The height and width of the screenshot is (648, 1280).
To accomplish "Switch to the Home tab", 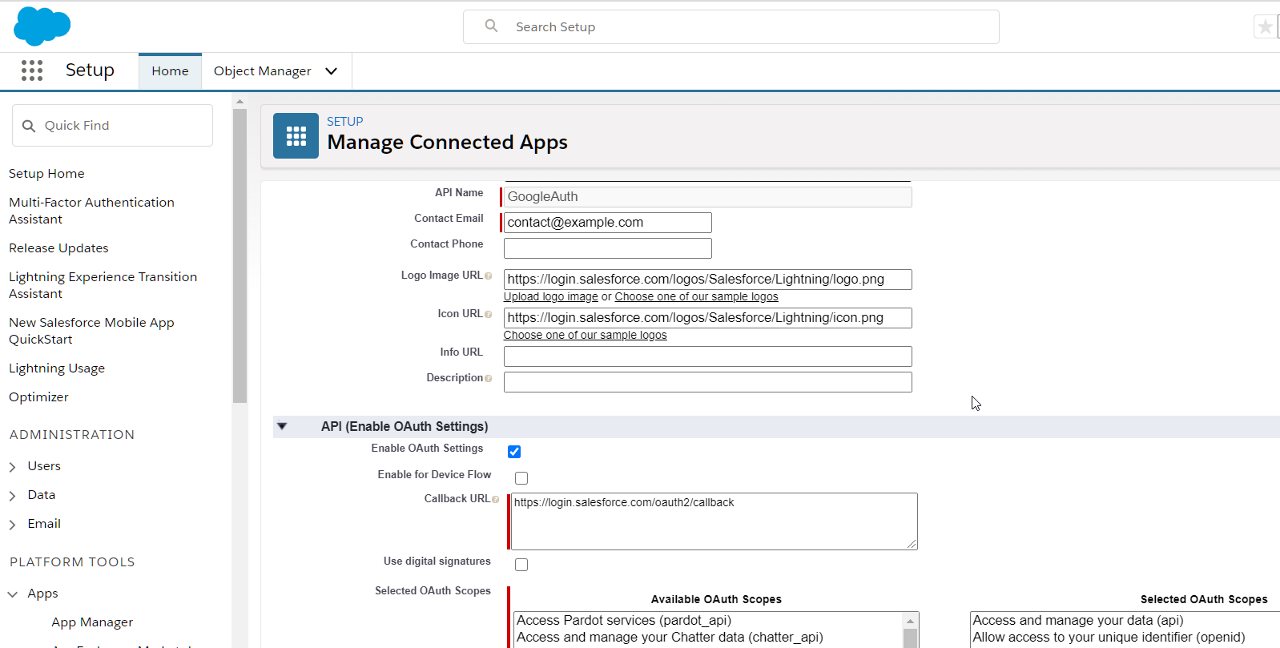I will [x=170, y=71].
